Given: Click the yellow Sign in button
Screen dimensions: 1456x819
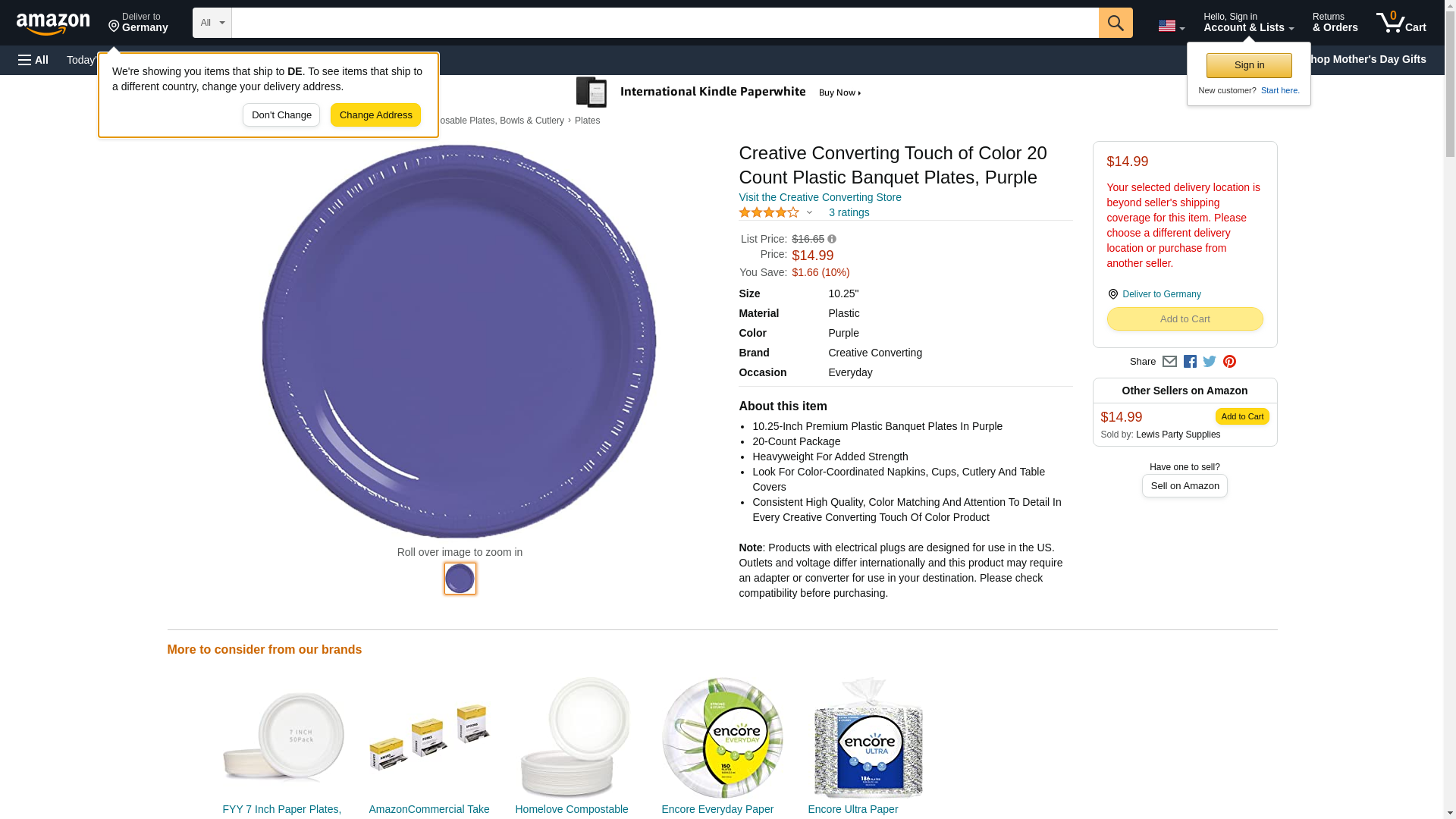Looking at the screenshot, I should (x=1249, y=66).
